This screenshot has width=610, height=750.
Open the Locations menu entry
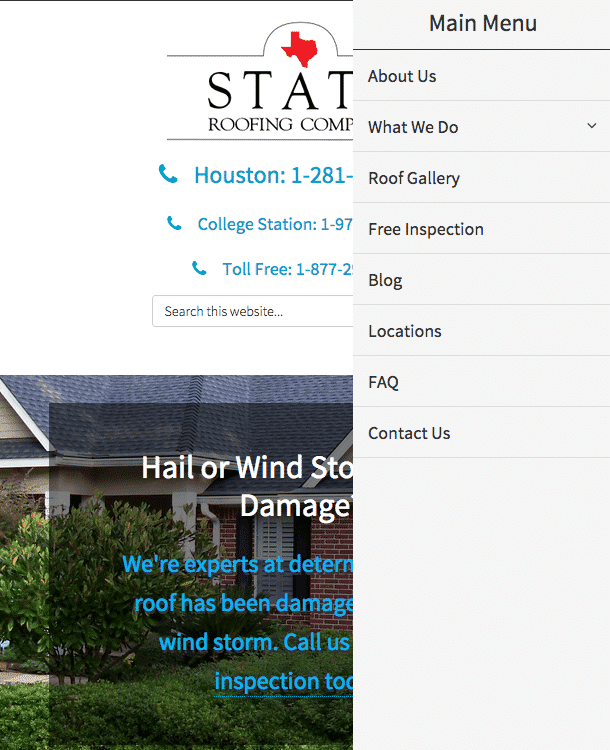point(405,331)
